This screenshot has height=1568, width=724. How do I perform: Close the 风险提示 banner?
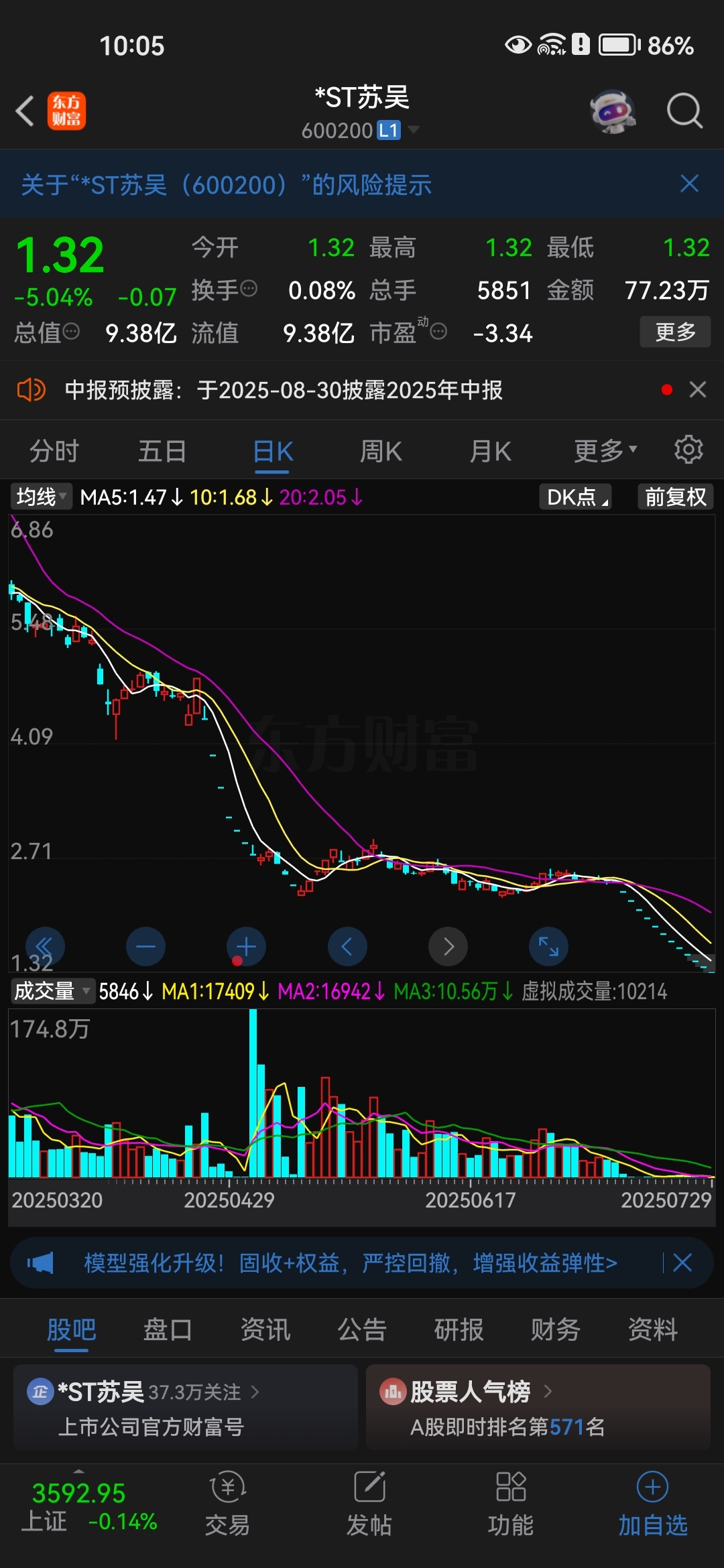tap(689, 184)
